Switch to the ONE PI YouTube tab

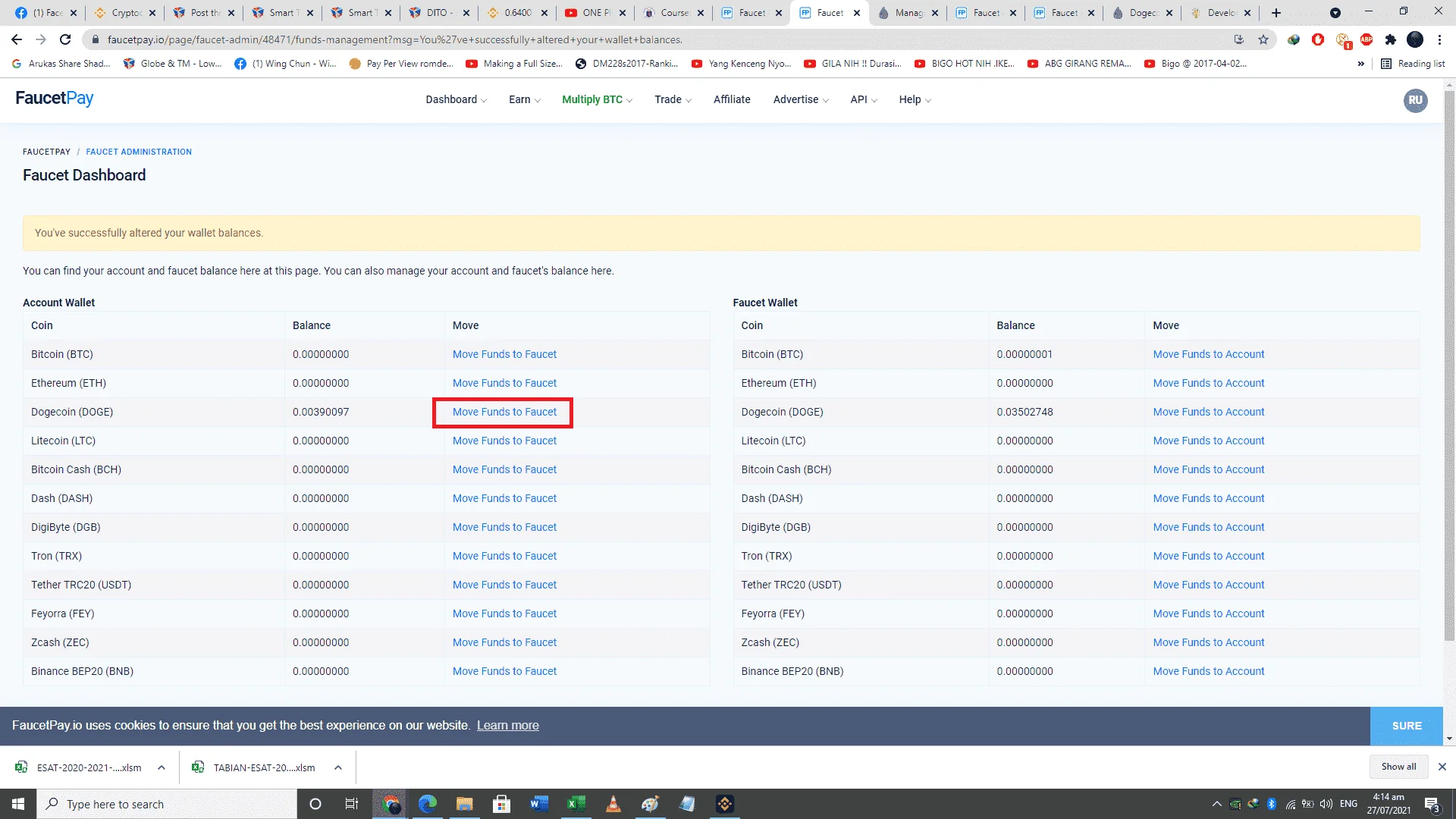point(595,13)
